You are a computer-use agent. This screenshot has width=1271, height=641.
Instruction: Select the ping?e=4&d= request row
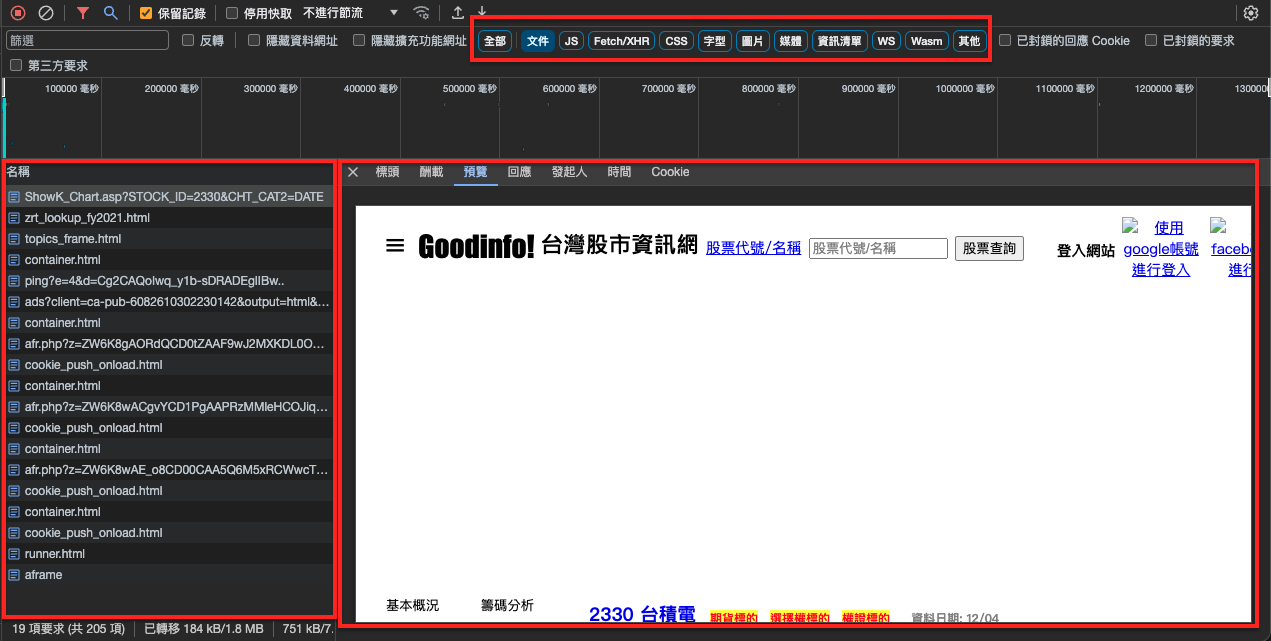168,281
